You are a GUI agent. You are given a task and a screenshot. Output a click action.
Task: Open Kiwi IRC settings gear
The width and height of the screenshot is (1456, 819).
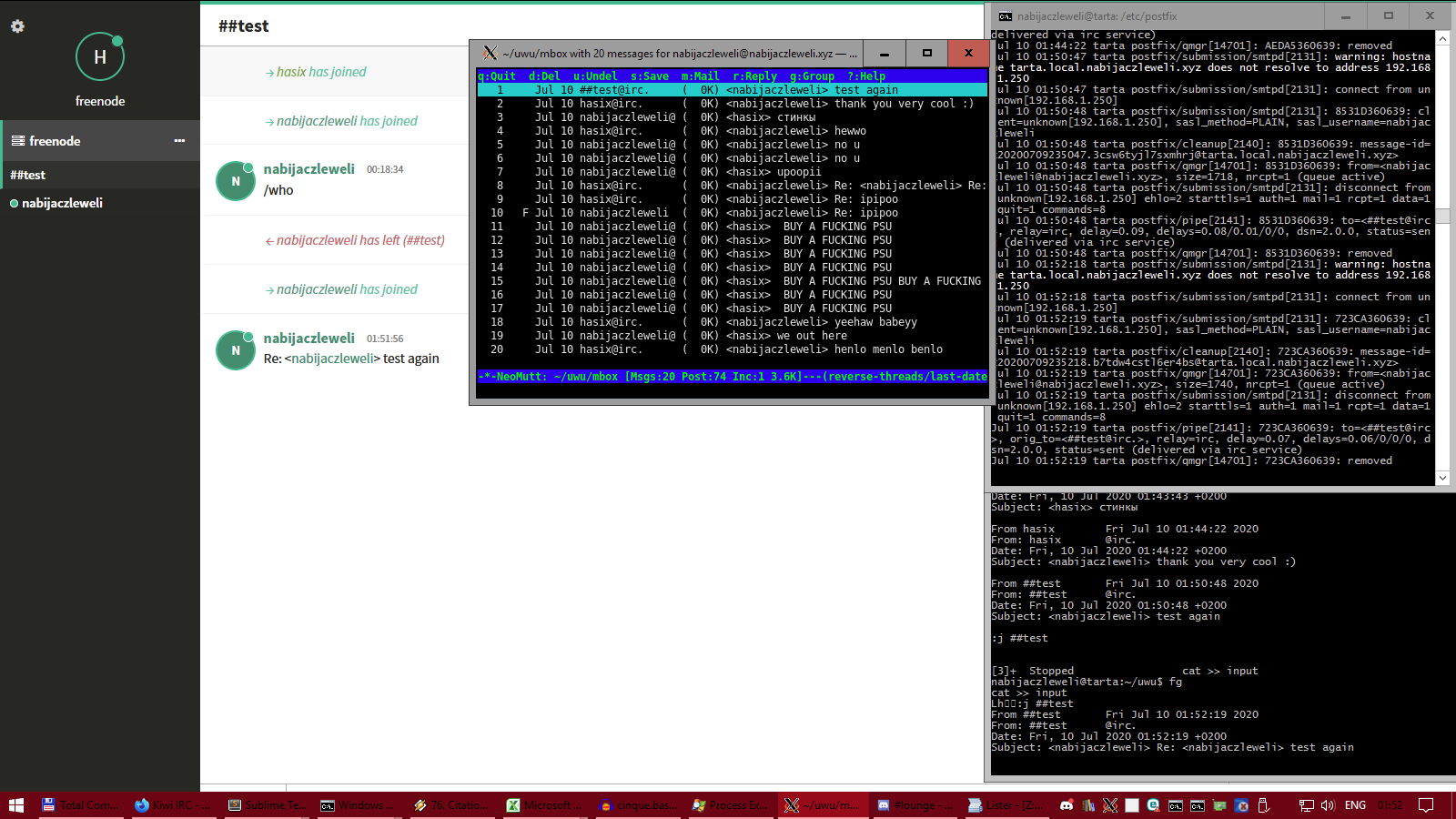click(x=17, y=26)
